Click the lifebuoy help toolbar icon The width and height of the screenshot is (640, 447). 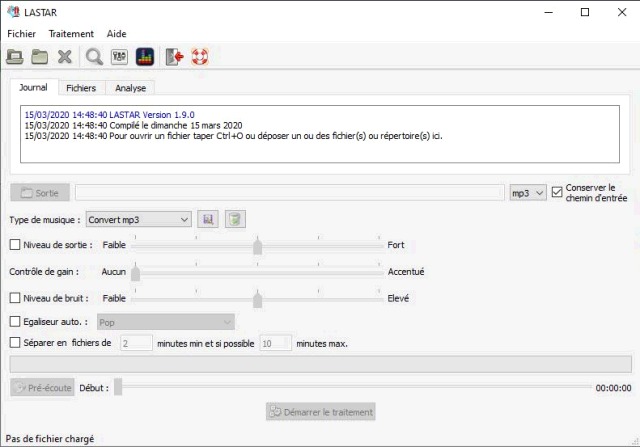(x=200, y=56)
